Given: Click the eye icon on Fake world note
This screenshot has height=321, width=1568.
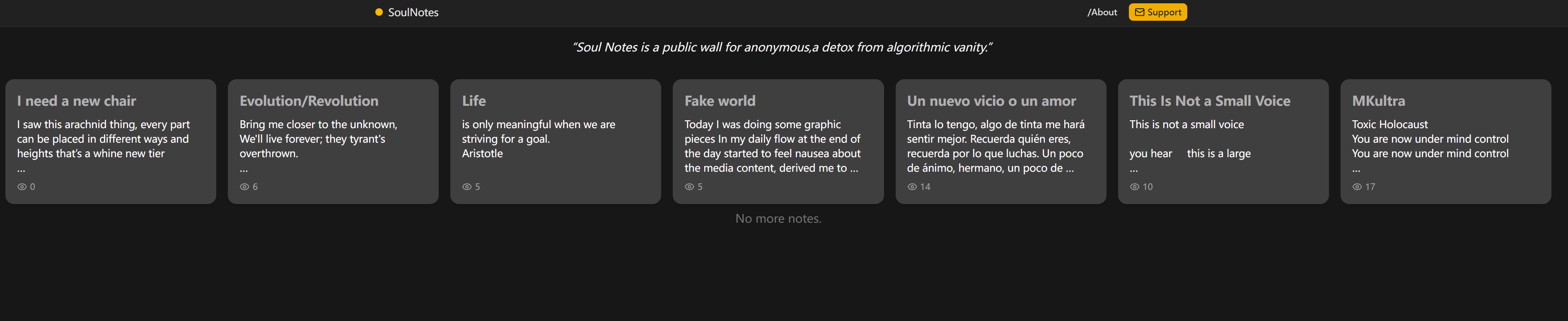Looking at the screenshot, I should click(689, 187).
